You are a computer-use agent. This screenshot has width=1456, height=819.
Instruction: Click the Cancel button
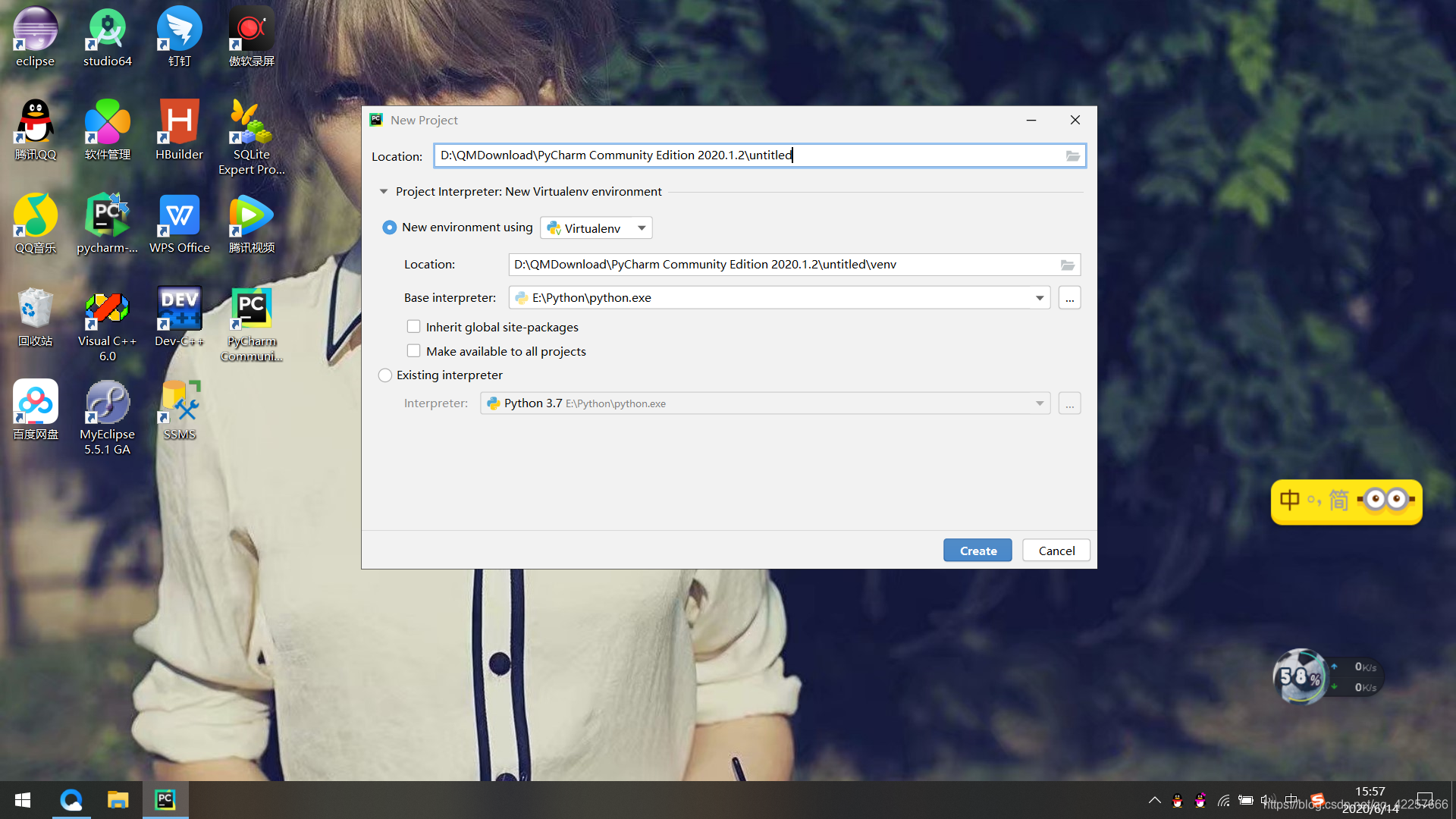pos(1056,551)
